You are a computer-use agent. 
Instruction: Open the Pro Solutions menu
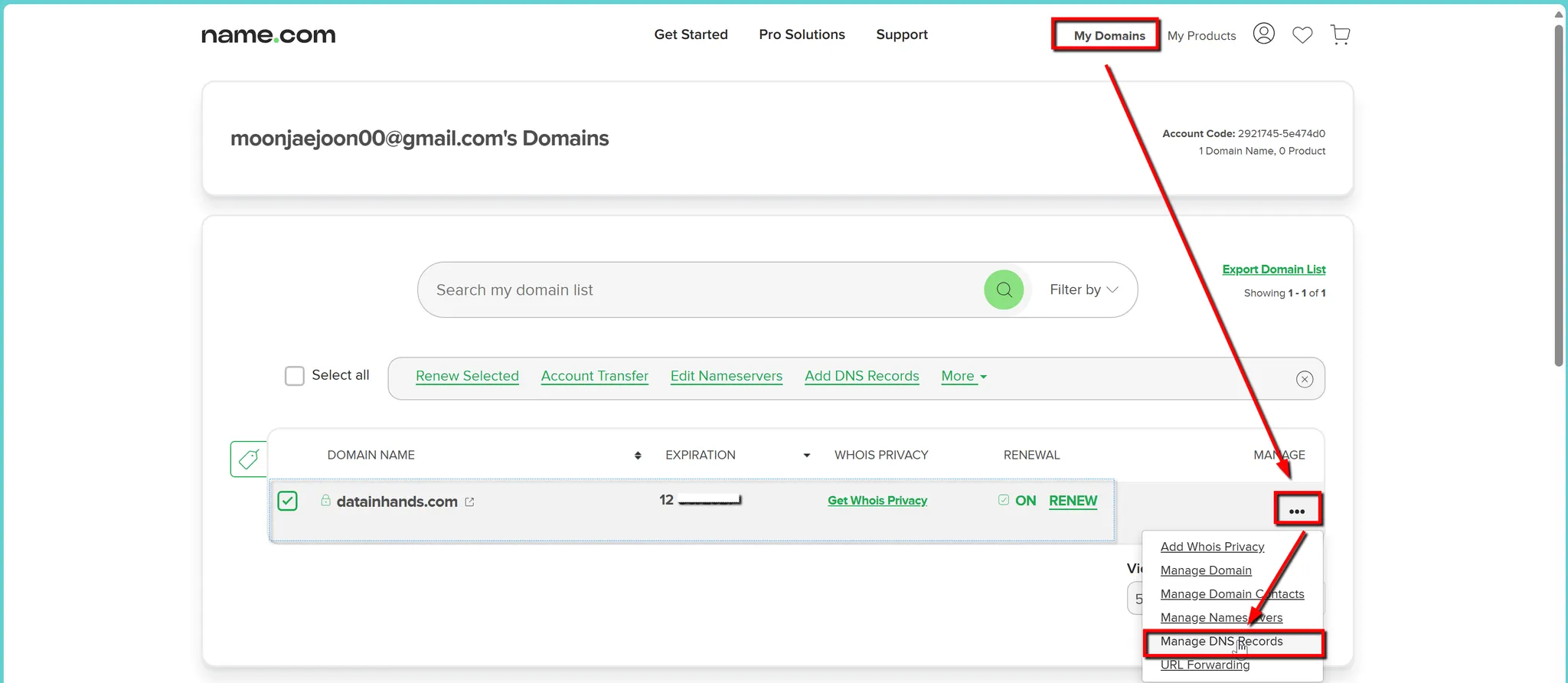[802, 34]
